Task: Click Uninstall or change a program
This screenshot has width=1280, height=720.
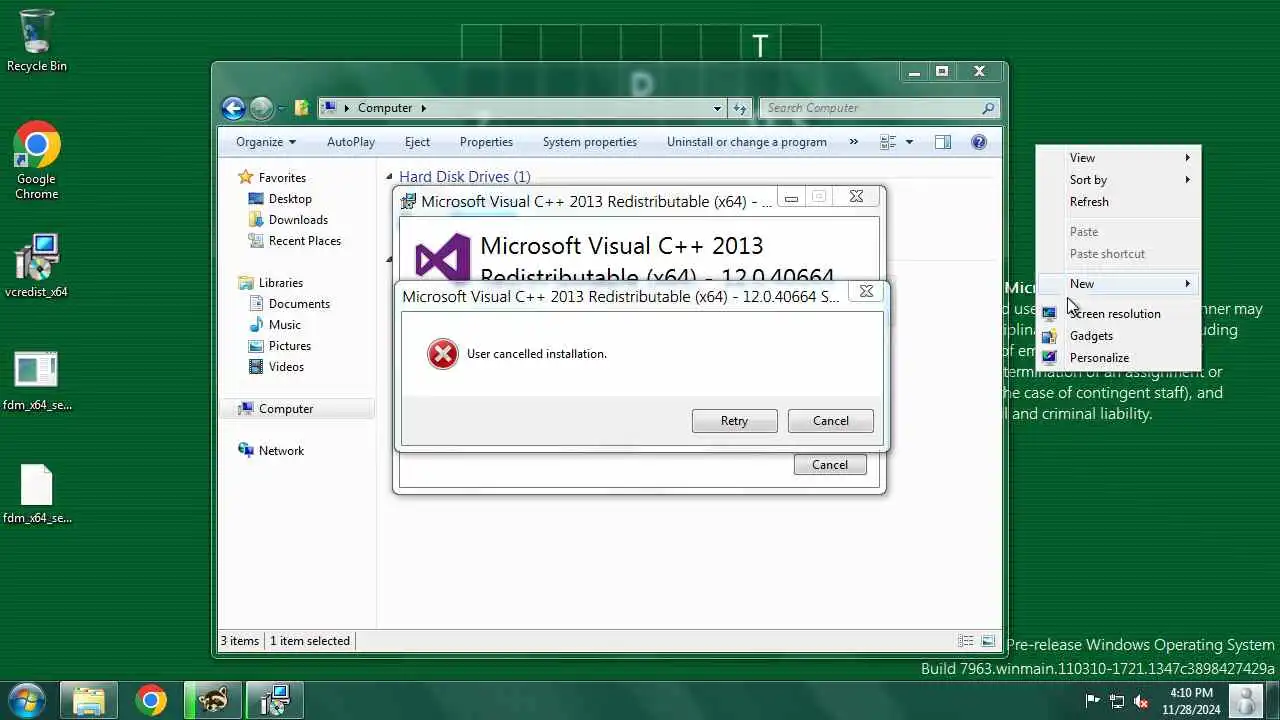Action: tap(746, 142)
